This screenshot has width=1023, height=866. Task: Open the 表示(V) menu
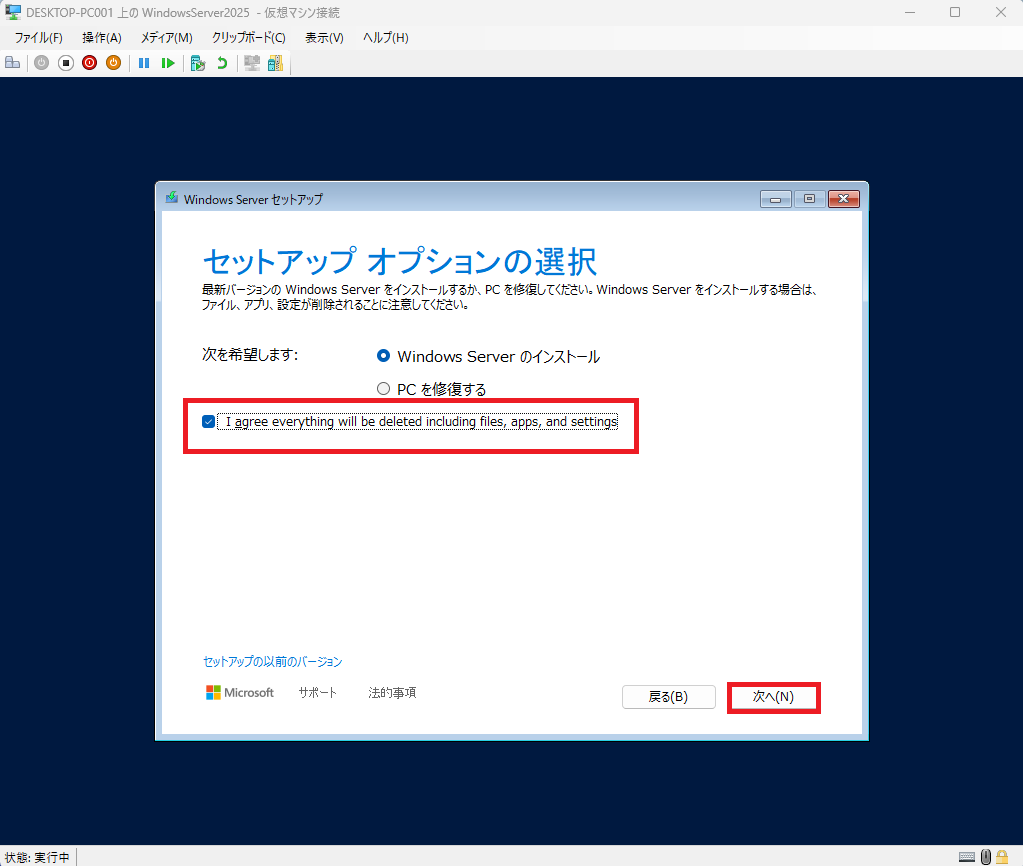(324, 38)
